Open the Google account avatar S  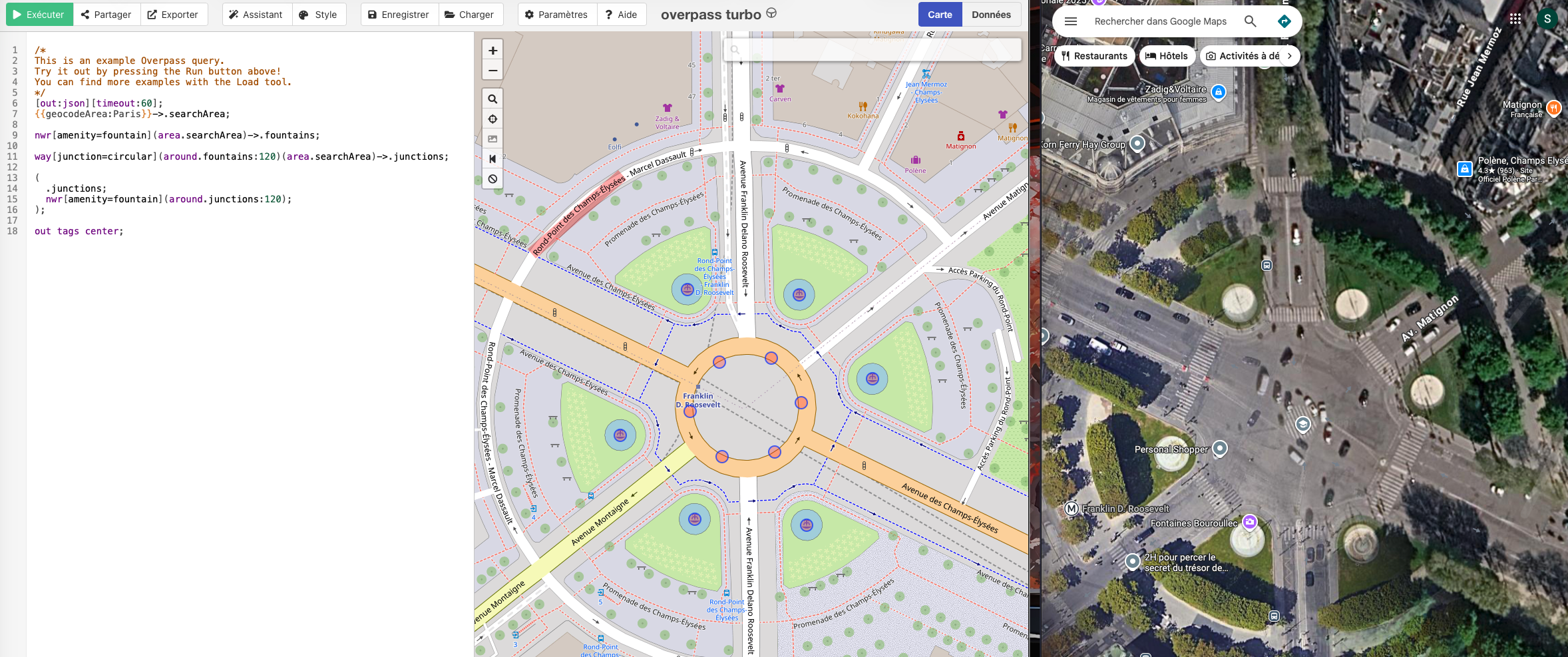coord(1547,19)
